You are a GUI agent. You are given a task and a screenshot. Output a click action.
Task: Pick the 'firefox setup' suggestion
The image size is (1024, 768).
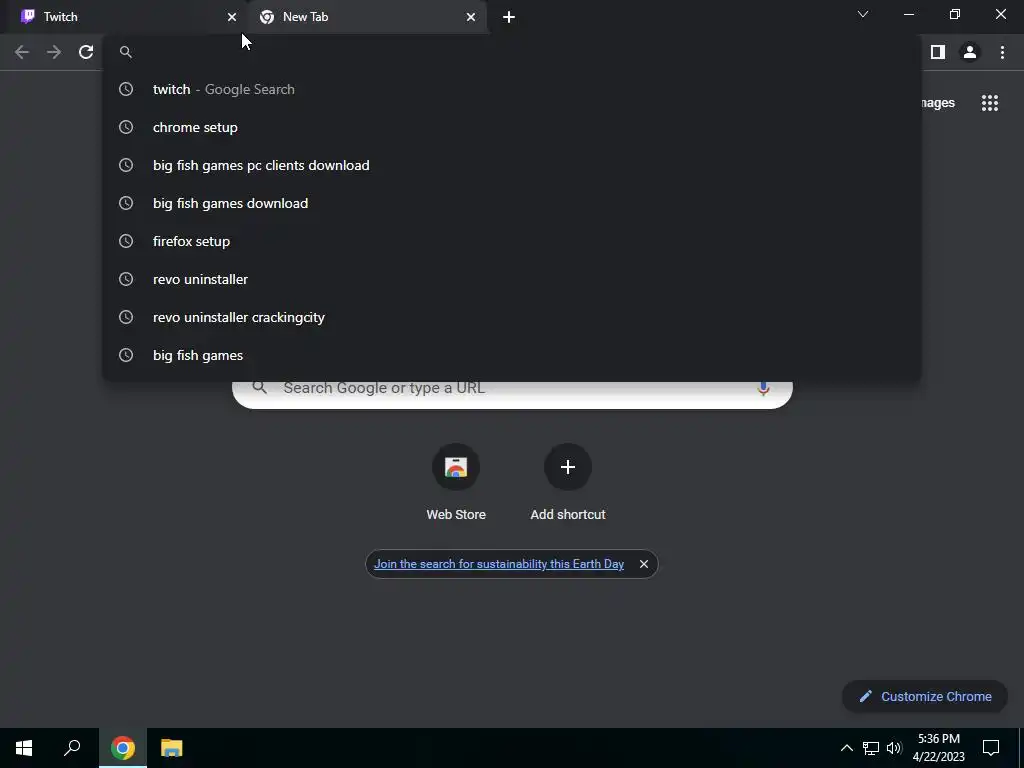[x=511, y=241]
